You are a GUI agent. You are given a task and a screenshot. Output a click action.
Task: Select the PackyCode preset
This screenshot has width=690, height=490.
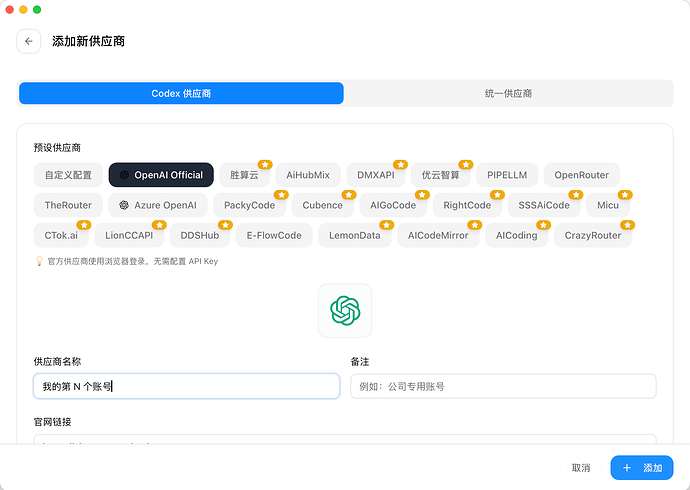coord(250,205)
